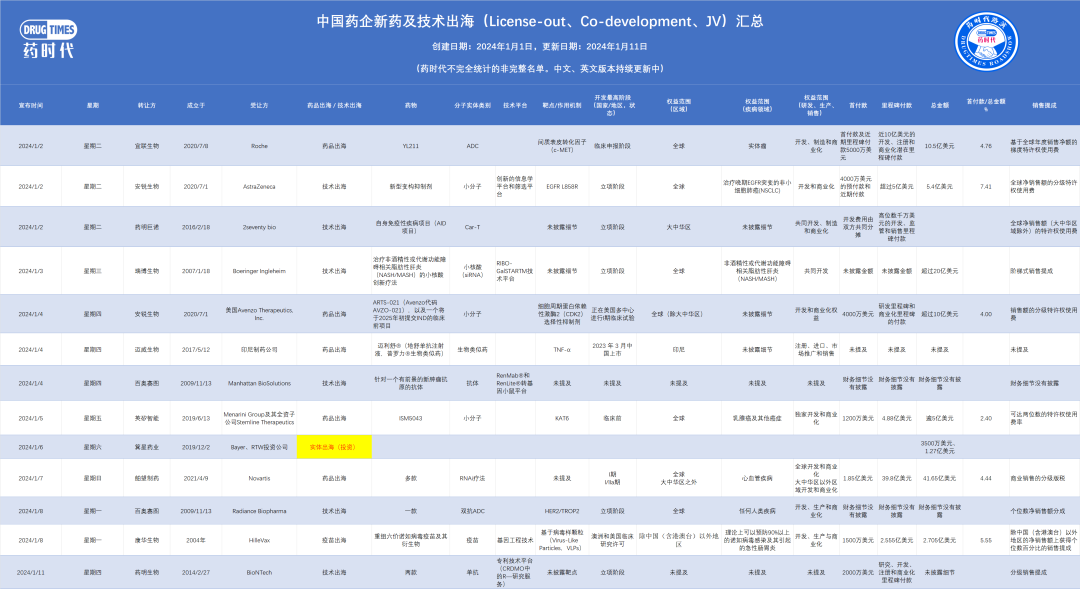Select the 转让方 column header
Viewport: 1080px width, 589px height.
click(x=147, y=105)
